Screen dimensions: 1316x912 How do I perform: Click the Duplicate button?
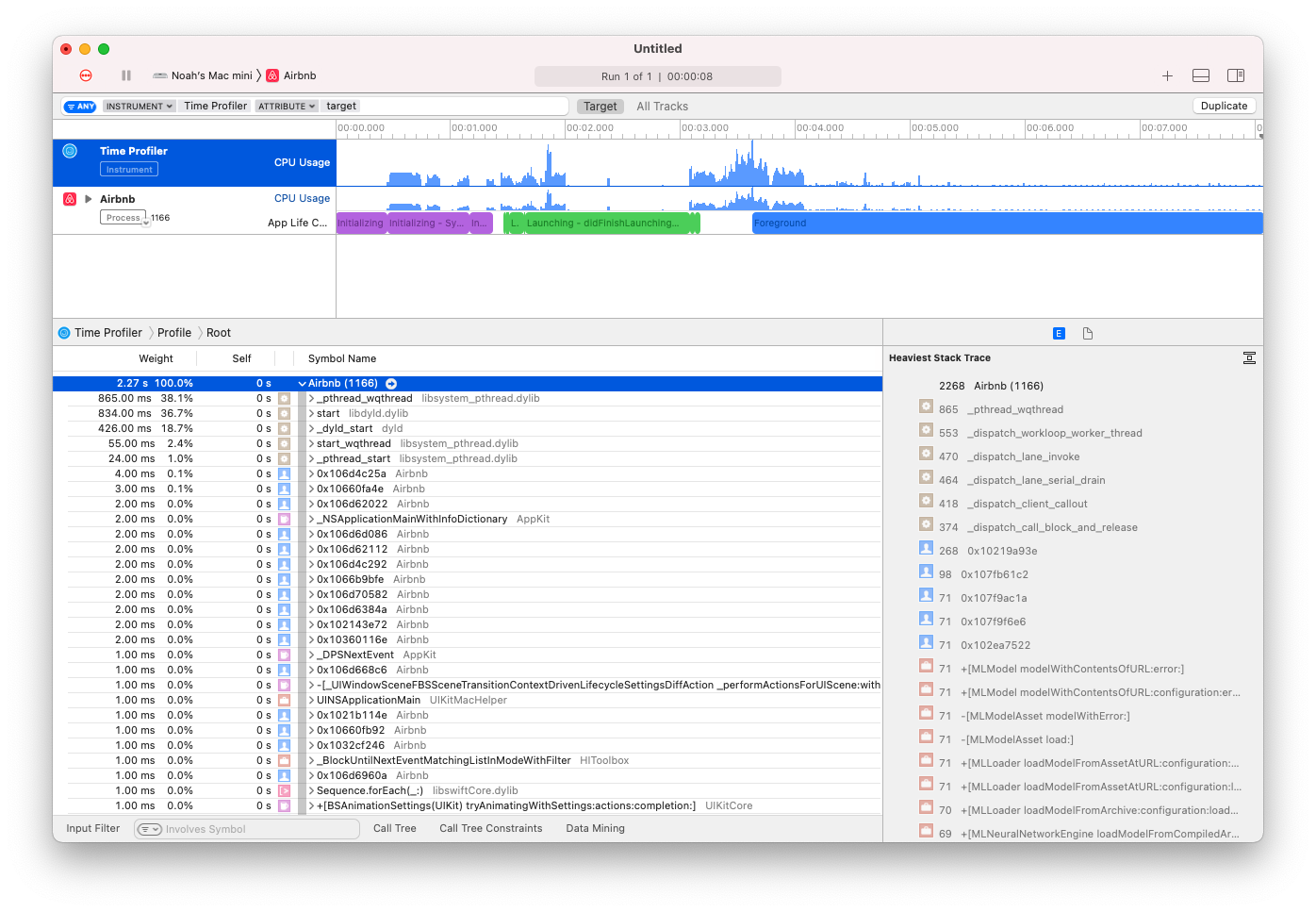(1224, 107)
